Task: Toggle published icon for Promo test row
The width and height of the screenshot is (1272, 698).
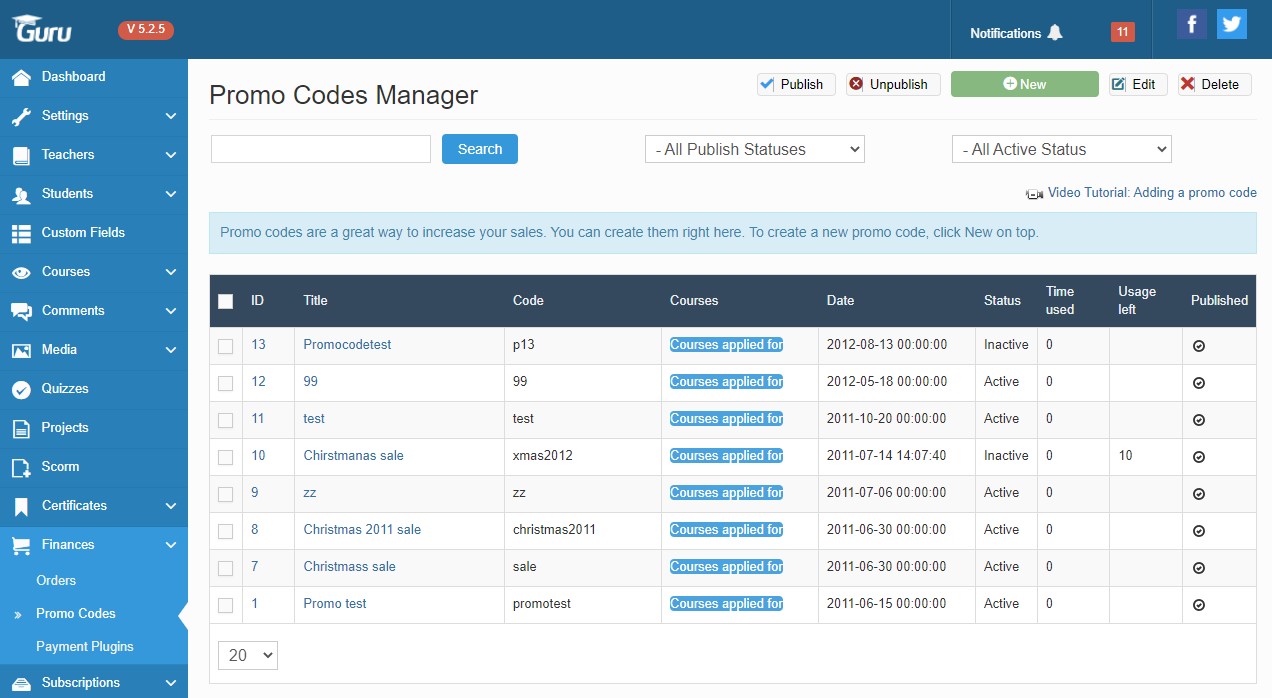Action: [1198, 605]
